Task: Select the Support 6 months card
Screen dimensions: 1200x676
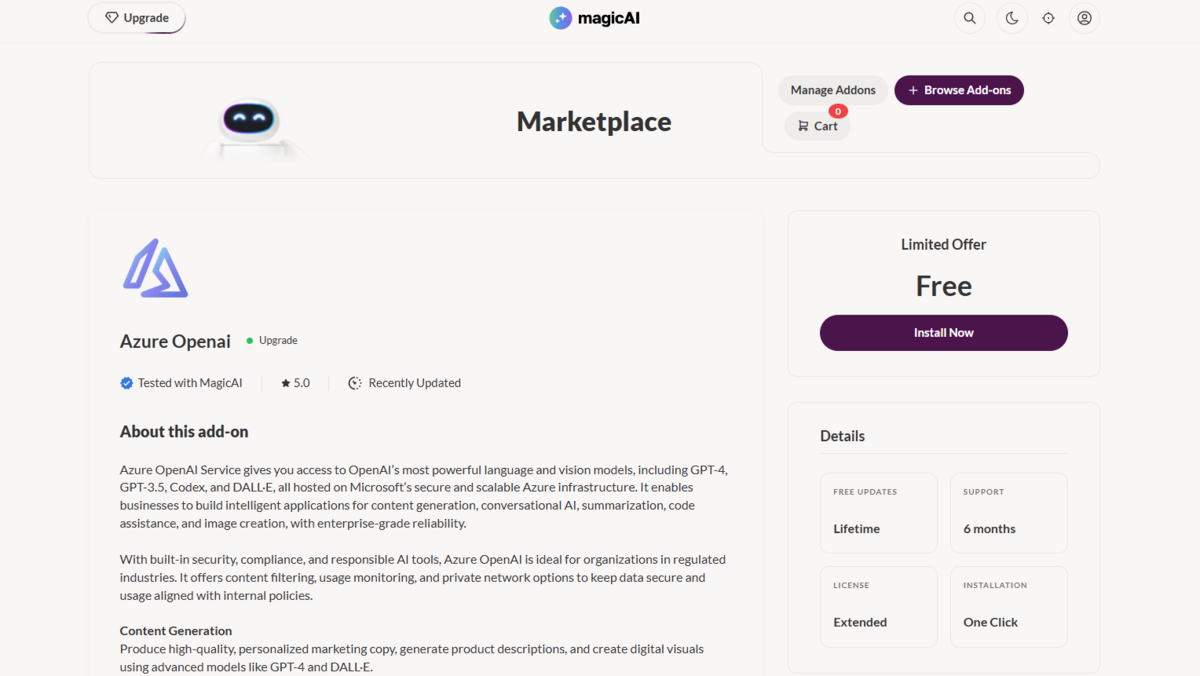Action: (1009, 513)
